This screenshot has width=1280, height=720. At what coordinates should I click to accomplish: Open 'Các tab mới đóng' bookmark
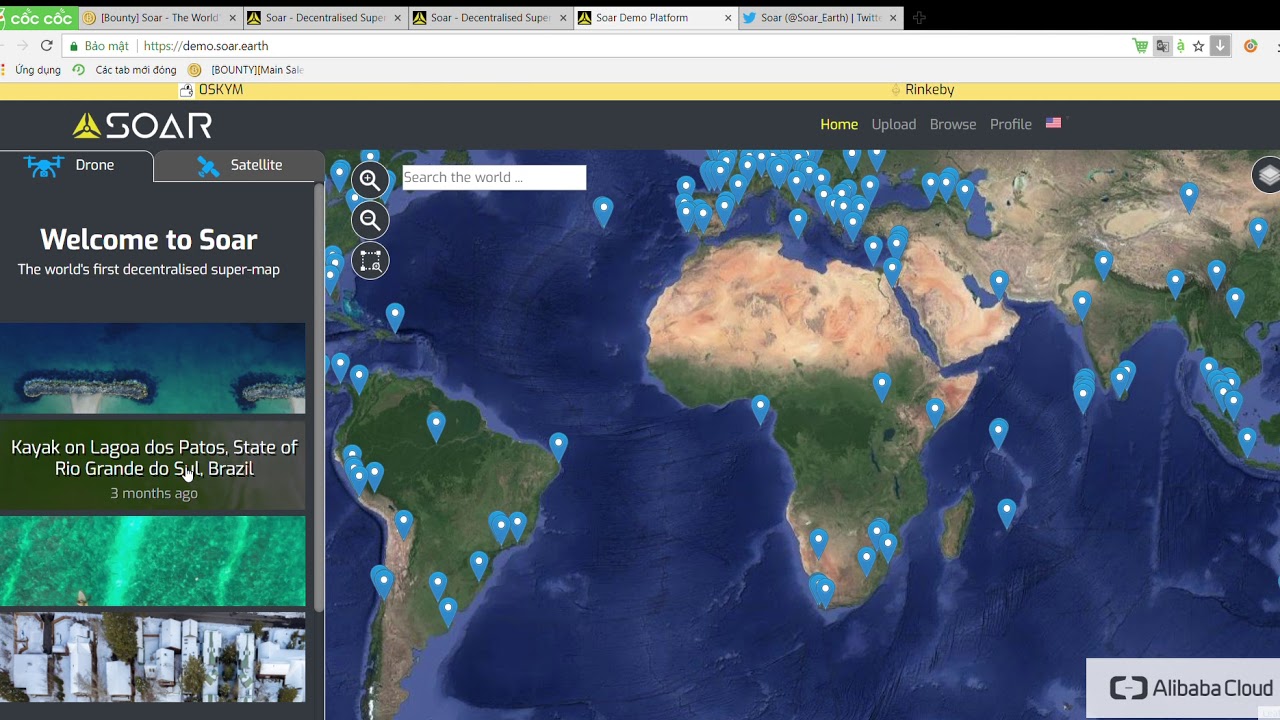(x=125, y=70)
